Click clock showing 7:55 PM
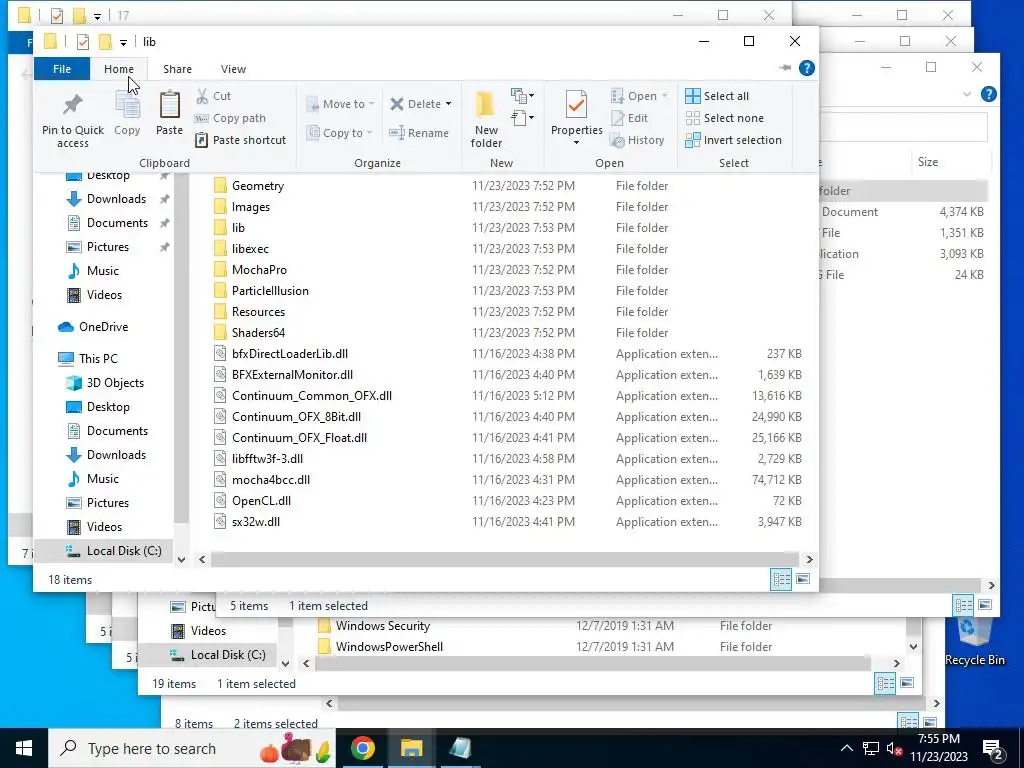Viewport: 1024px width, 768px height. [938, 739]
